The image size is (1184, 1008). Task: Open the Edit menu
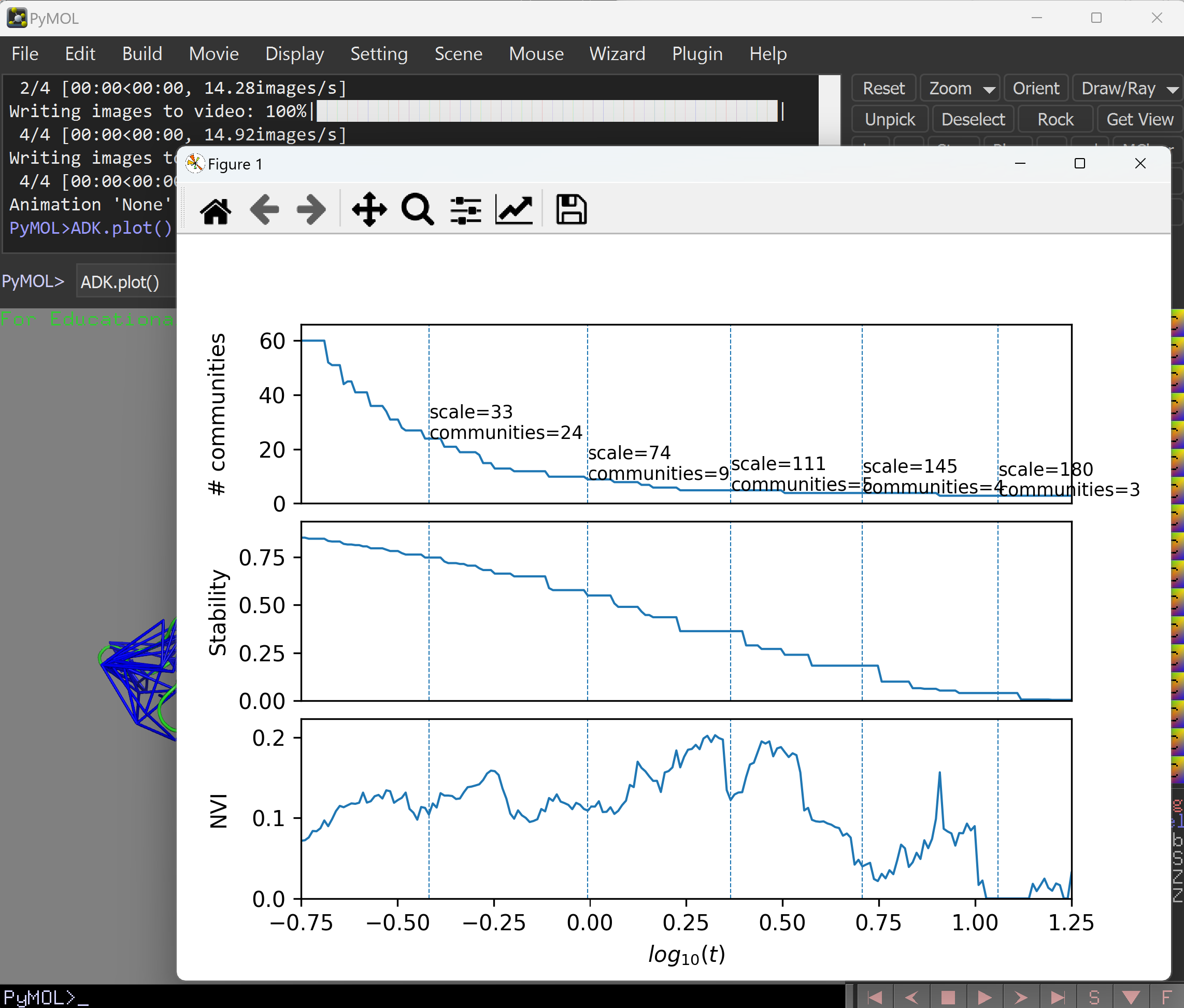80,54
